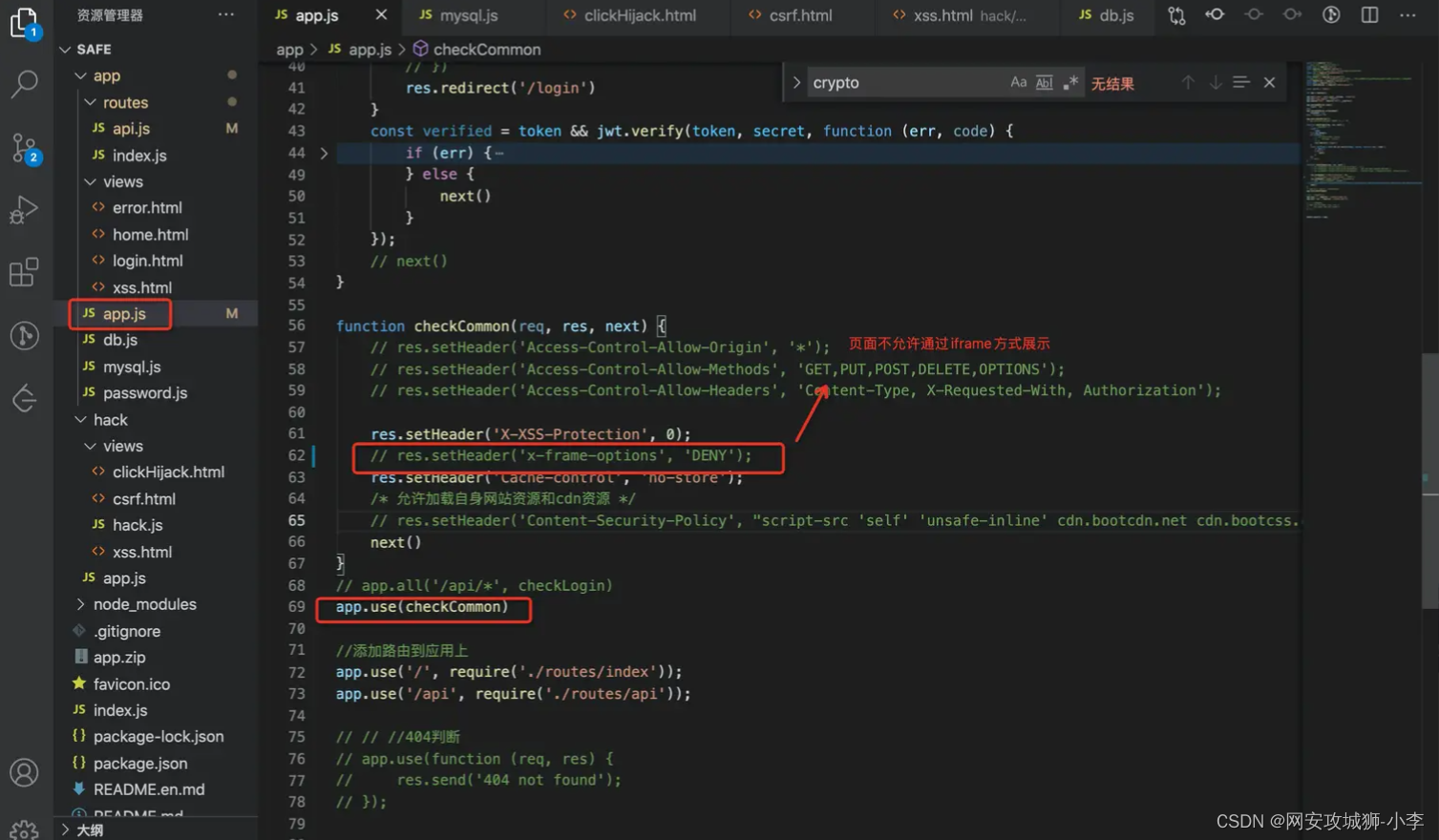The image size is (1439, 840).
Task: Open the Explorer view in activity bar
Action: pos(24,23)
